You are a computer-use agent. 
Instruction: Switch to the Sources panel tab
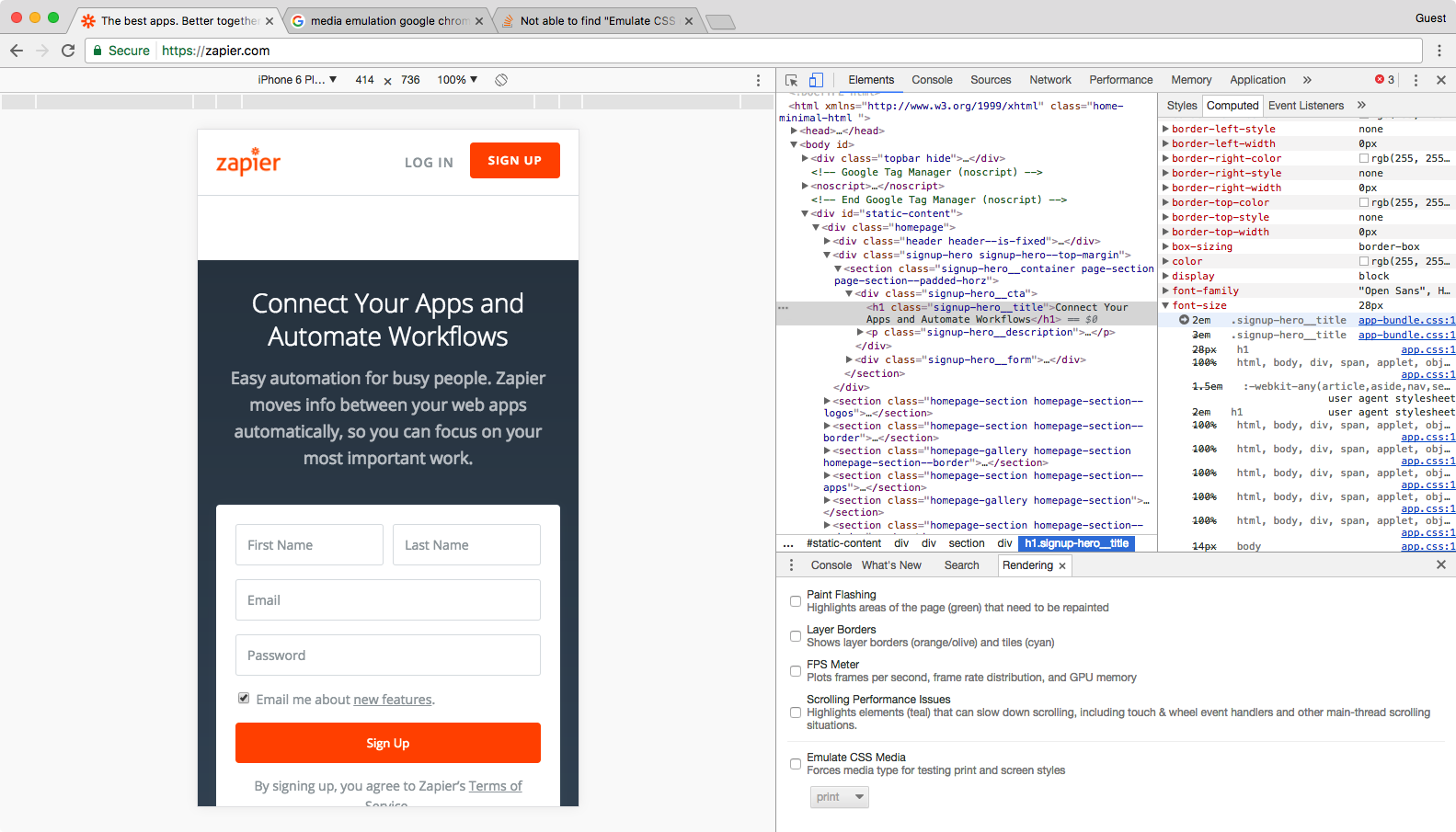991,80
